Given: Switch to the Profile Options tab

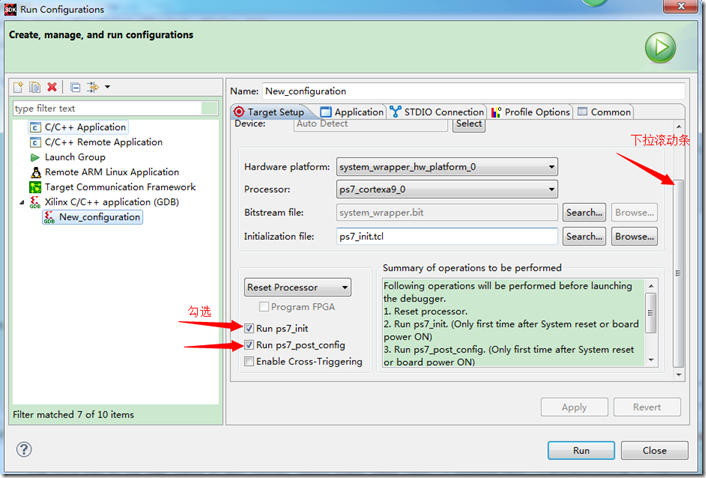Looking at the screenshot, I should 531,112.
